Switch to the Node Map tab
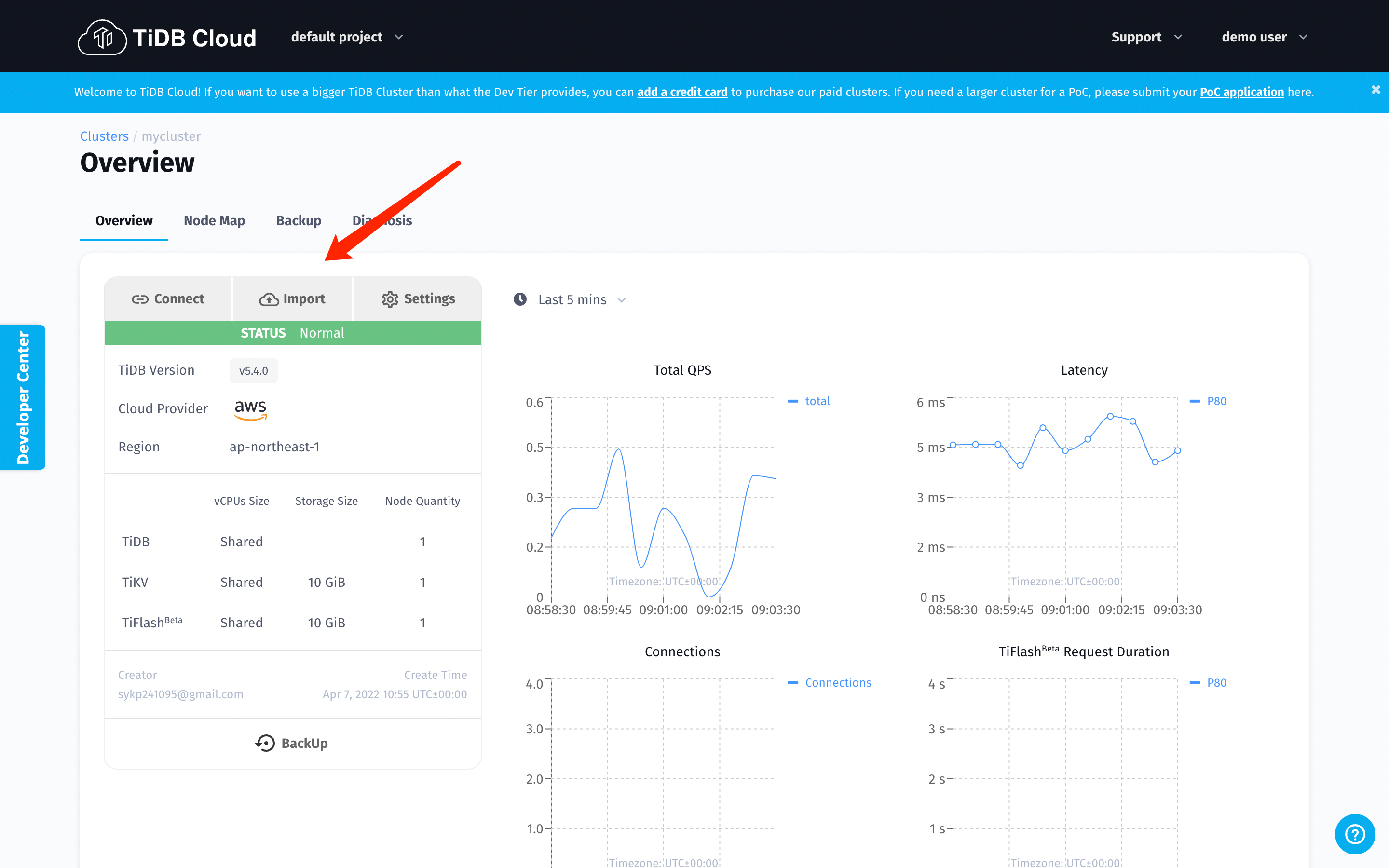 (x=214, y=220)
